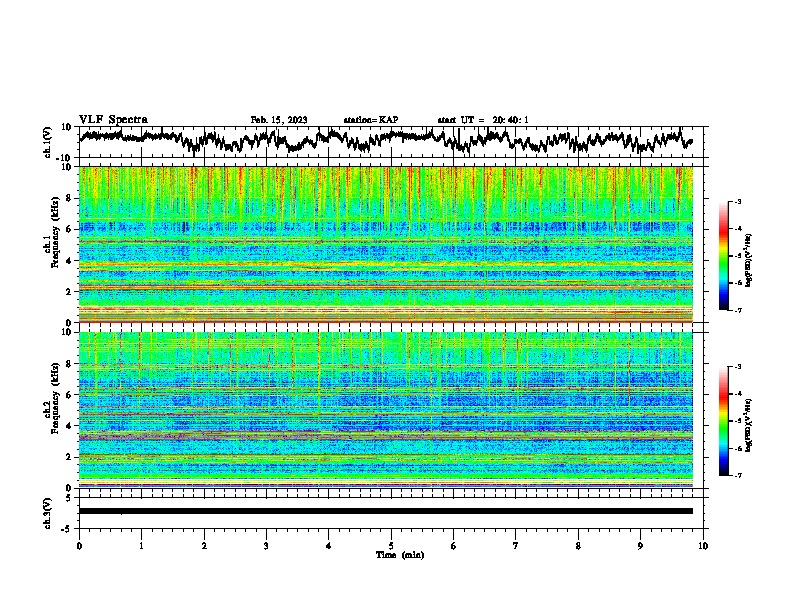Click the '8' kHz tick on ch.1 spectrogram
Image resolution: width=792 pixels, height=612 pixels.
tap(69, 198)
